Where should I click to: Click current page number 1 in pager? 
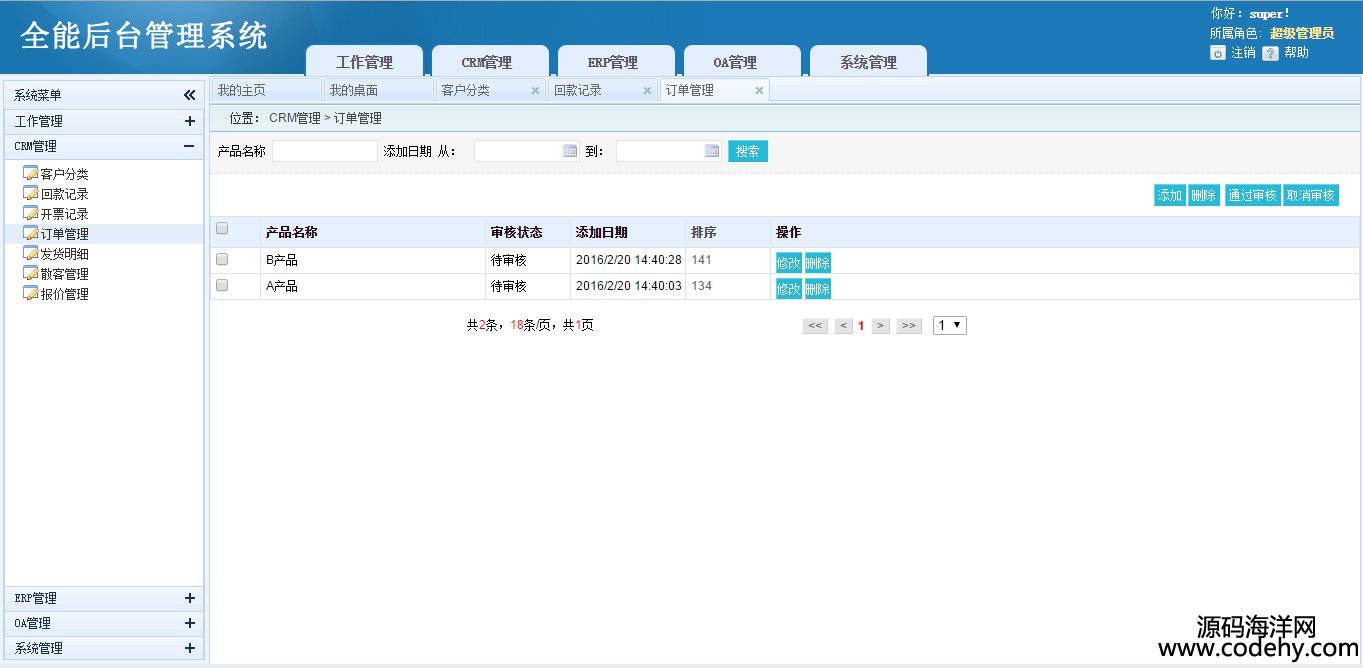point(861,326)
